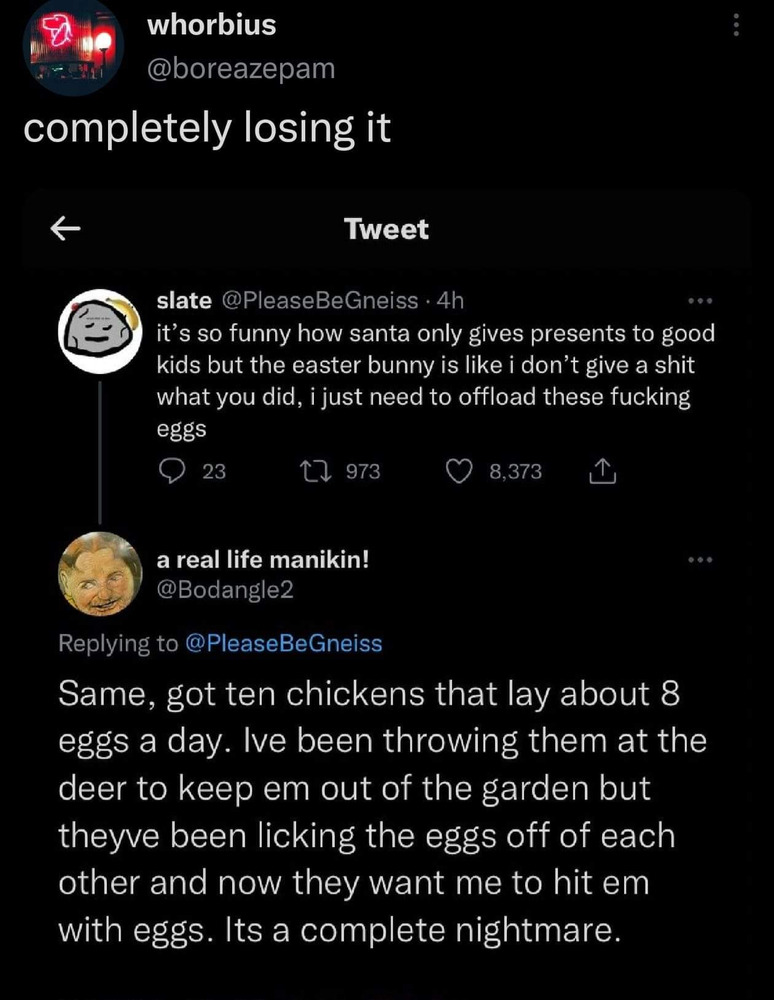Tap the whorbius display name
The height and width of the screenshot is (1000, 774).
coord(211,25)
